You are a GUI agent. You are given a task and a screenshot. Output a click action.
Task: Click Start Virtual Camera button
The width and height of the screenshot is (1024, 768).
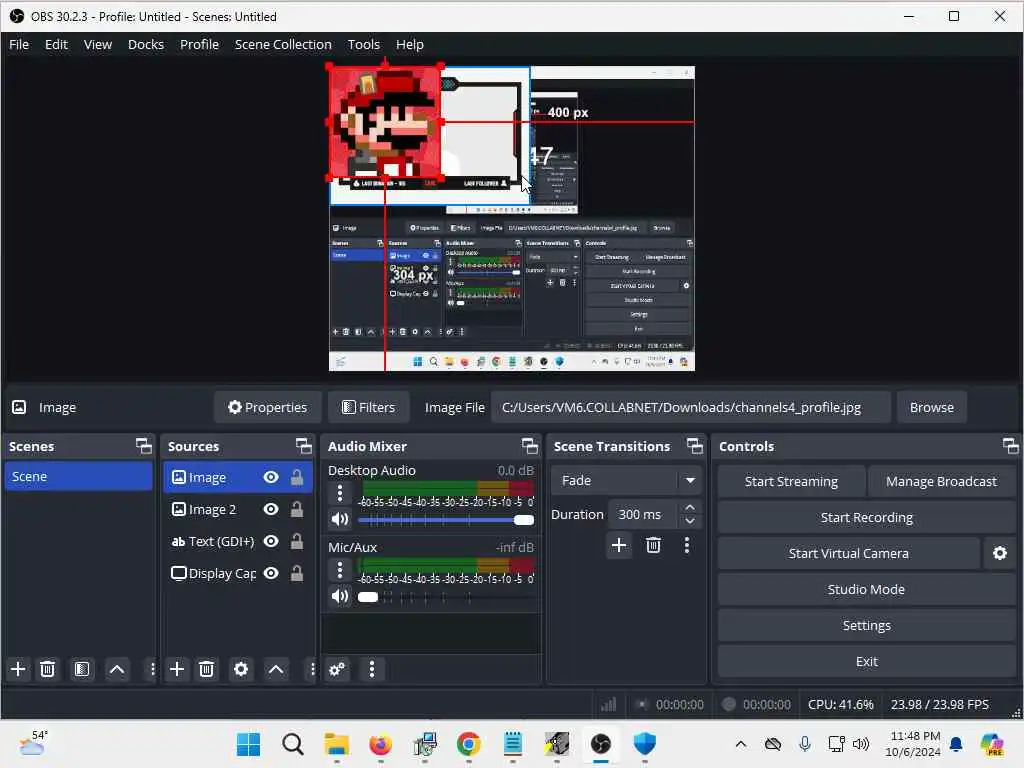click(x=848, y=554)
